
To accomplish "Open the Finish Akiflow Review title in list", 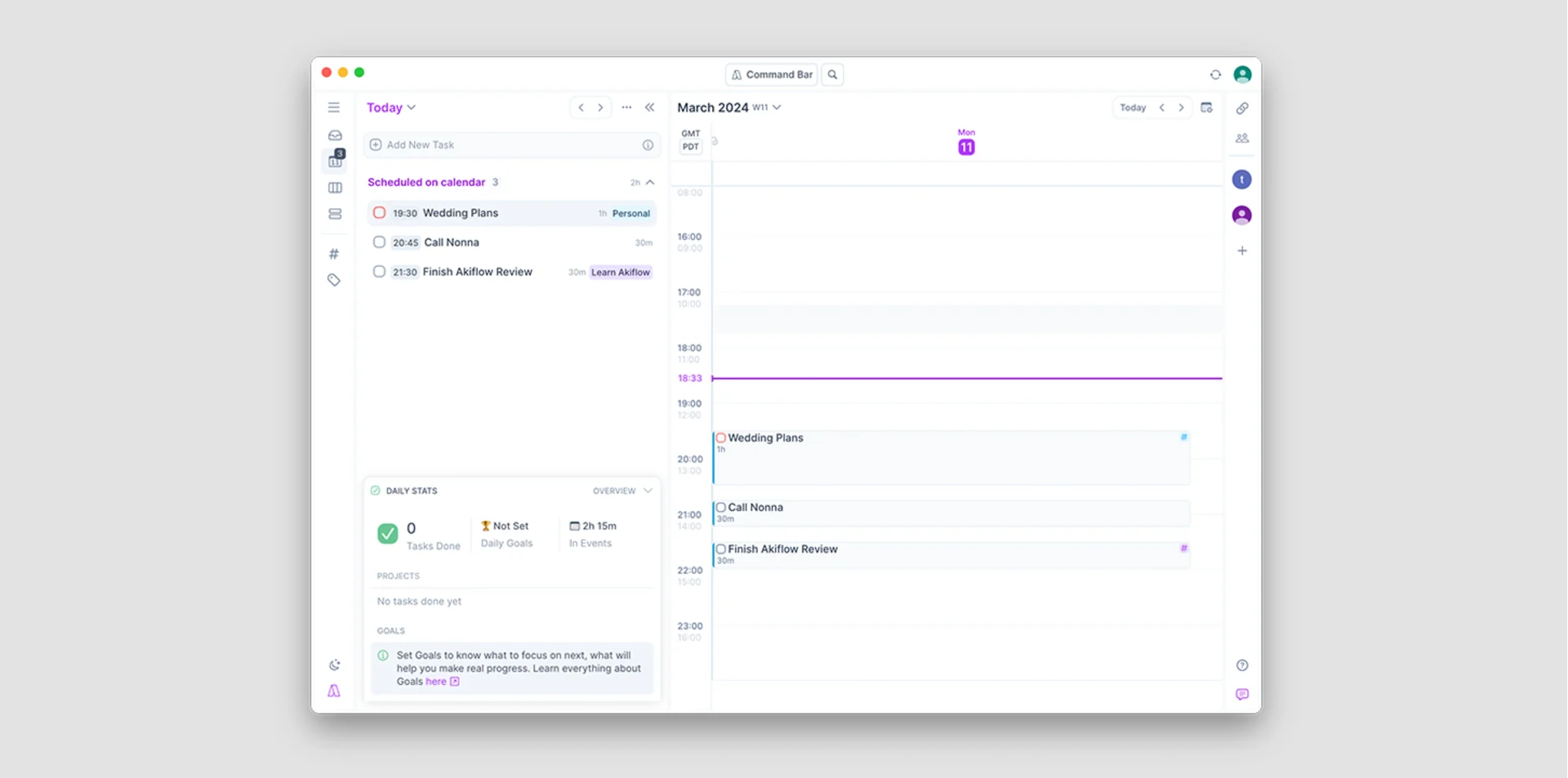I will point(478,272).
